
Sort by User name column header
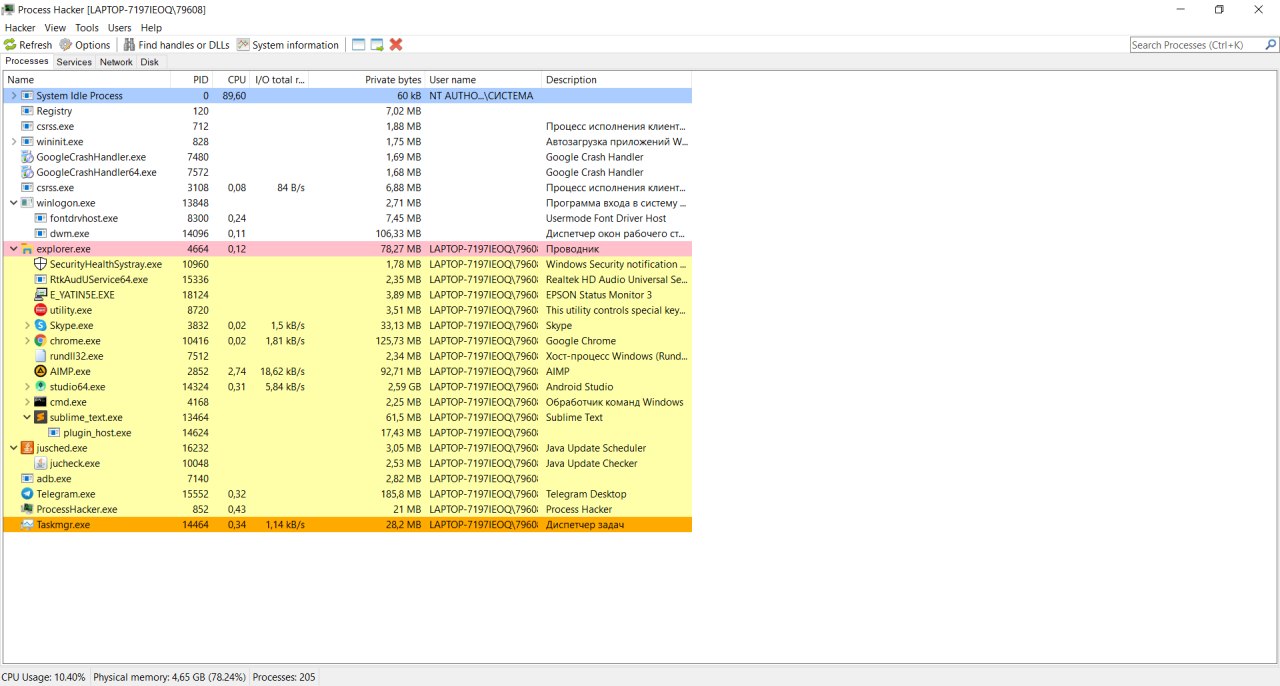(483, 80)
